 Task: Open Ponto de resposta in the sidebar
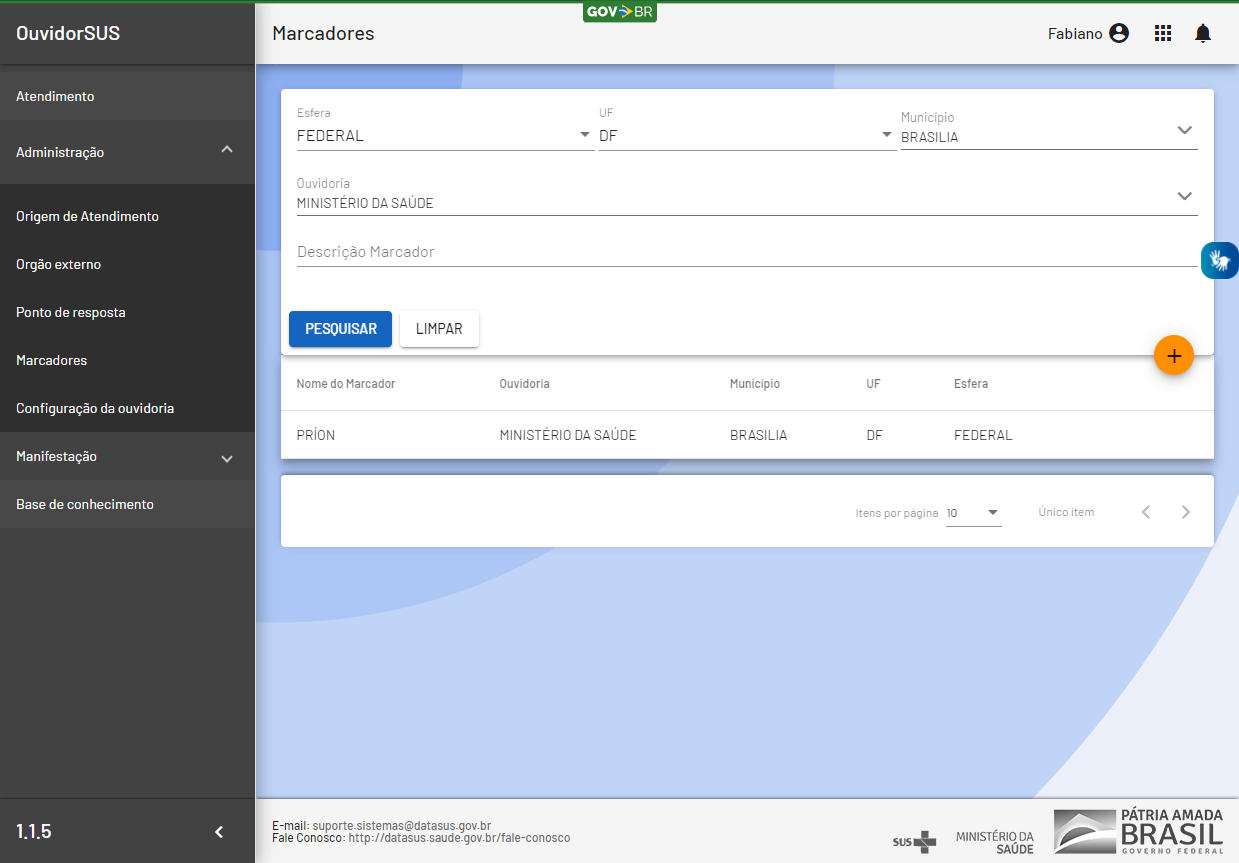pyautogui.click(x=71, y=313)
